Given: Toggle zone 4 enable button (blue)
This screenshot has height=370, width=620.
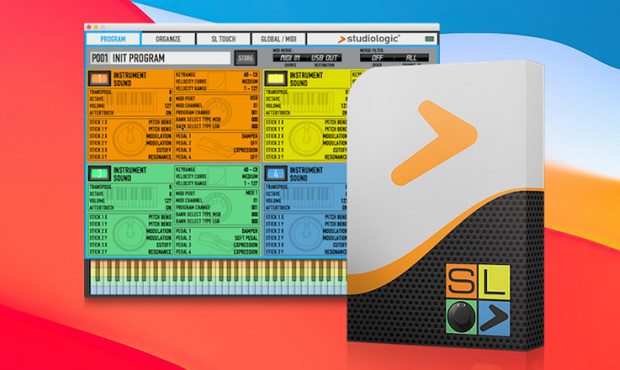Looking at the screenshot, I should tap(276, 173).
